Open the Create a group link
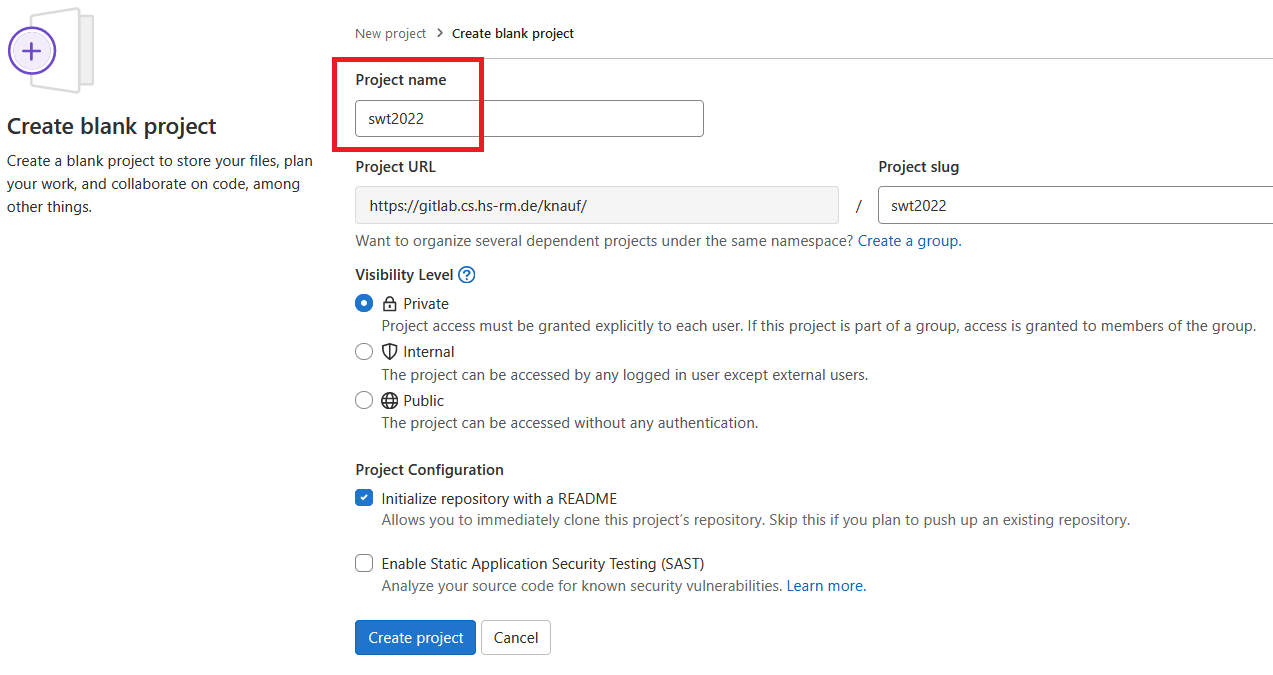This screenshot has height=675, width=1273. 908,241
